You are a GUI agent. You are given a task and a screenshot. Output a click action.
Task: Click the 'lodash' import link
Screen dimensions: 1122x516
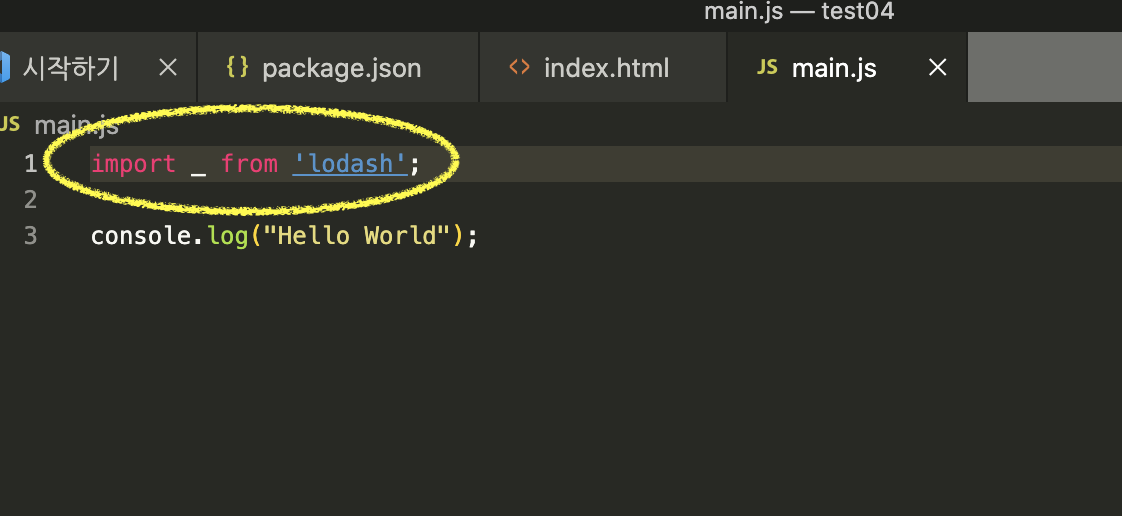[350, 164]
